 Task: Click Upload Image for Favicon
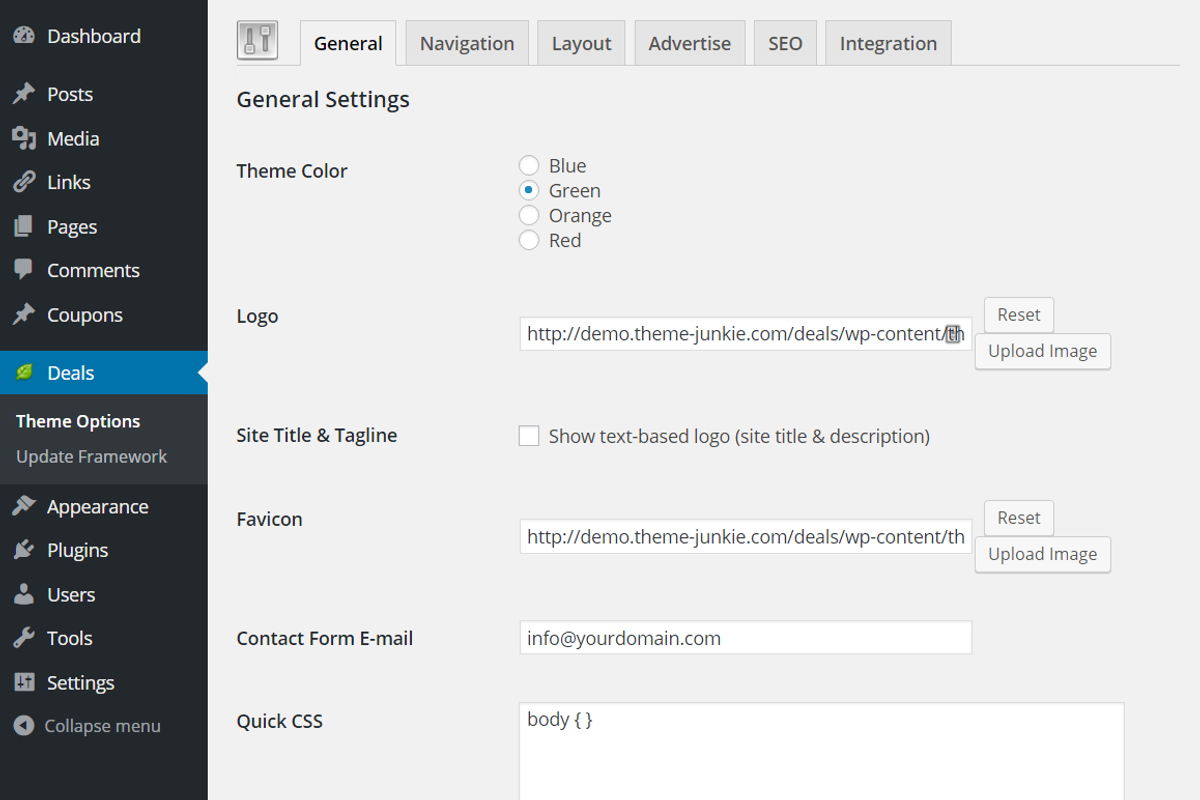click(x=1043, y=554)
